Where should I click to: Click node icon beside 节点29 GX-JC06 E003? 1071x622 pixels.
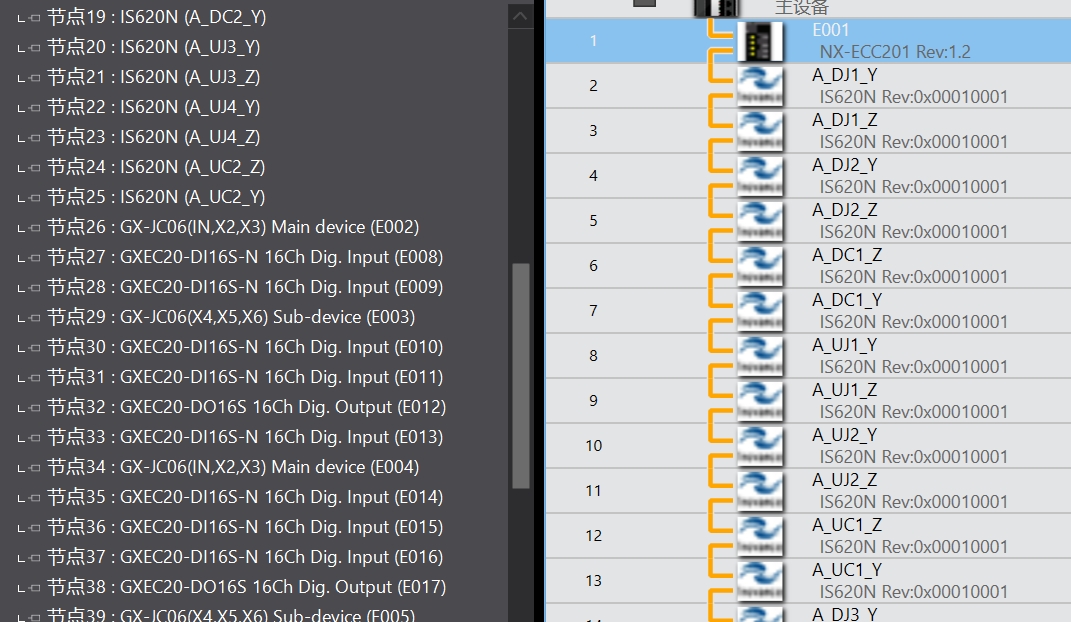tap(34, 319)
